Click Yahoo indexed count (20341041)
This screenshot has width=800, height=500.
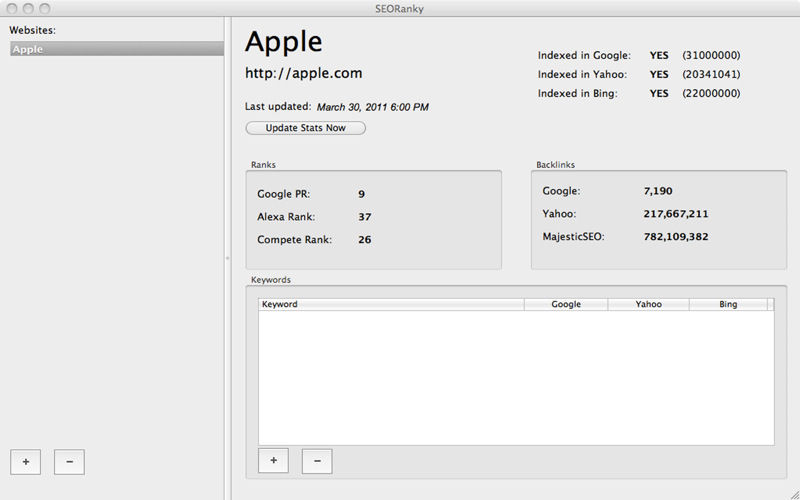pos(711,74)
